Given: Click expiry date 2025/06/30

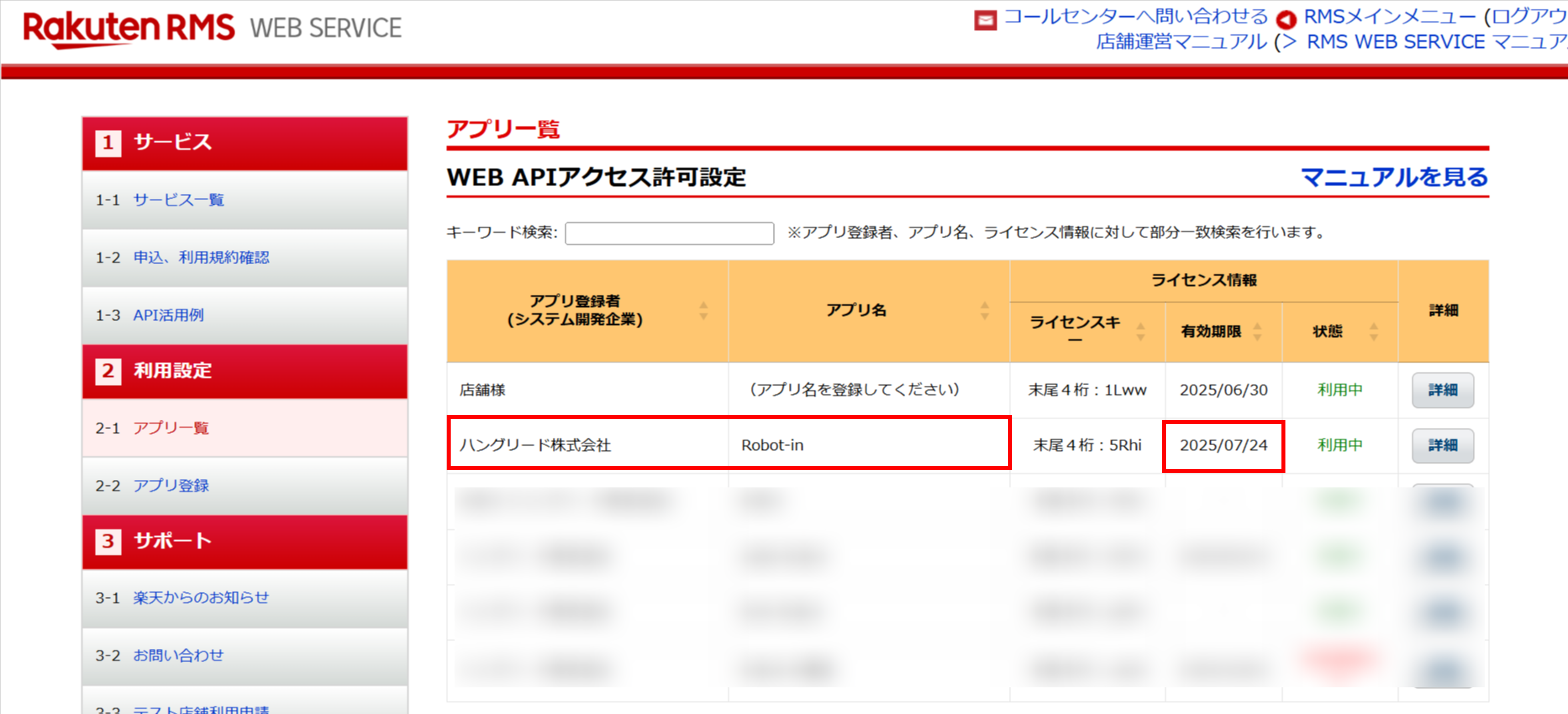Looking at the screenshot, I should [x=1223, y=390].
